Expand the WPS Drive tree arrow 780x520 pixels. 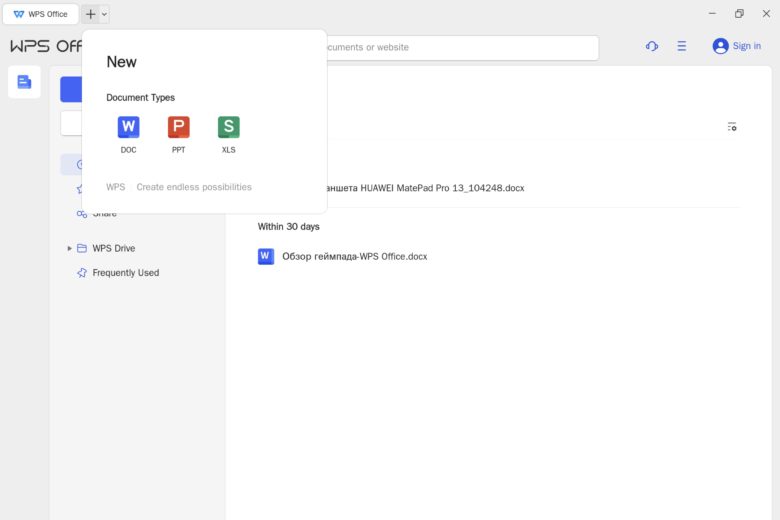point(69,248)
